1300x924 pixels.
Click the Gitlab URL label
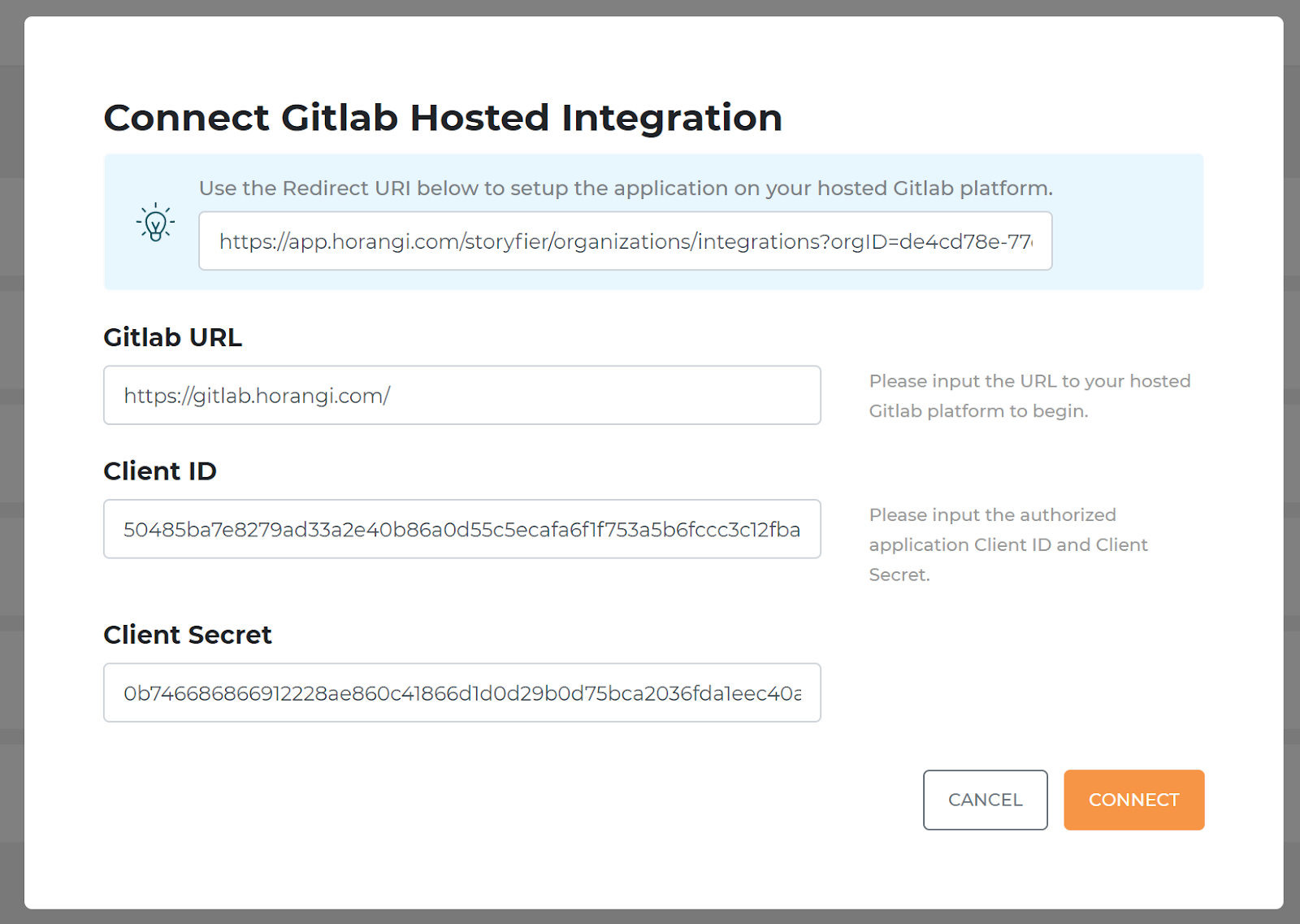173,337
